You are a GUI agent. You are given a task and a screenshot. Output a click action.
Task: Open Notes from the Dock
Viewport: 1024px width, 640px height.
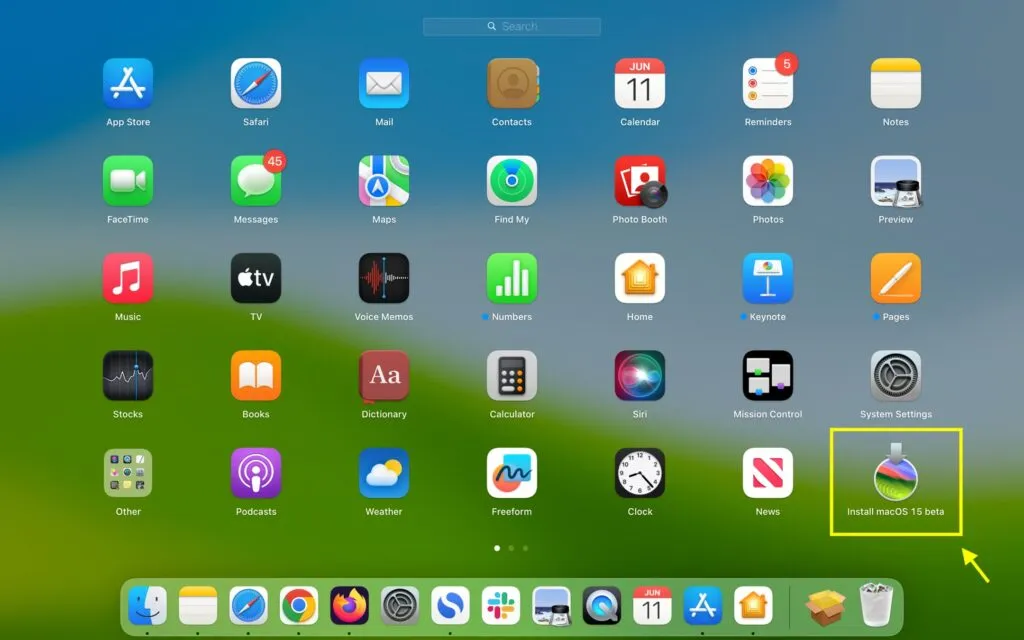[x=198, y=605]
